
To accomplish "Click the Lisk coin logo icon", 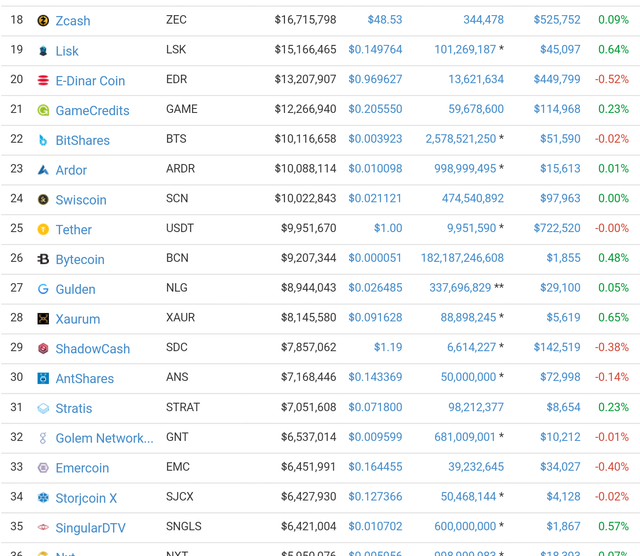I will tap(43, 51).
